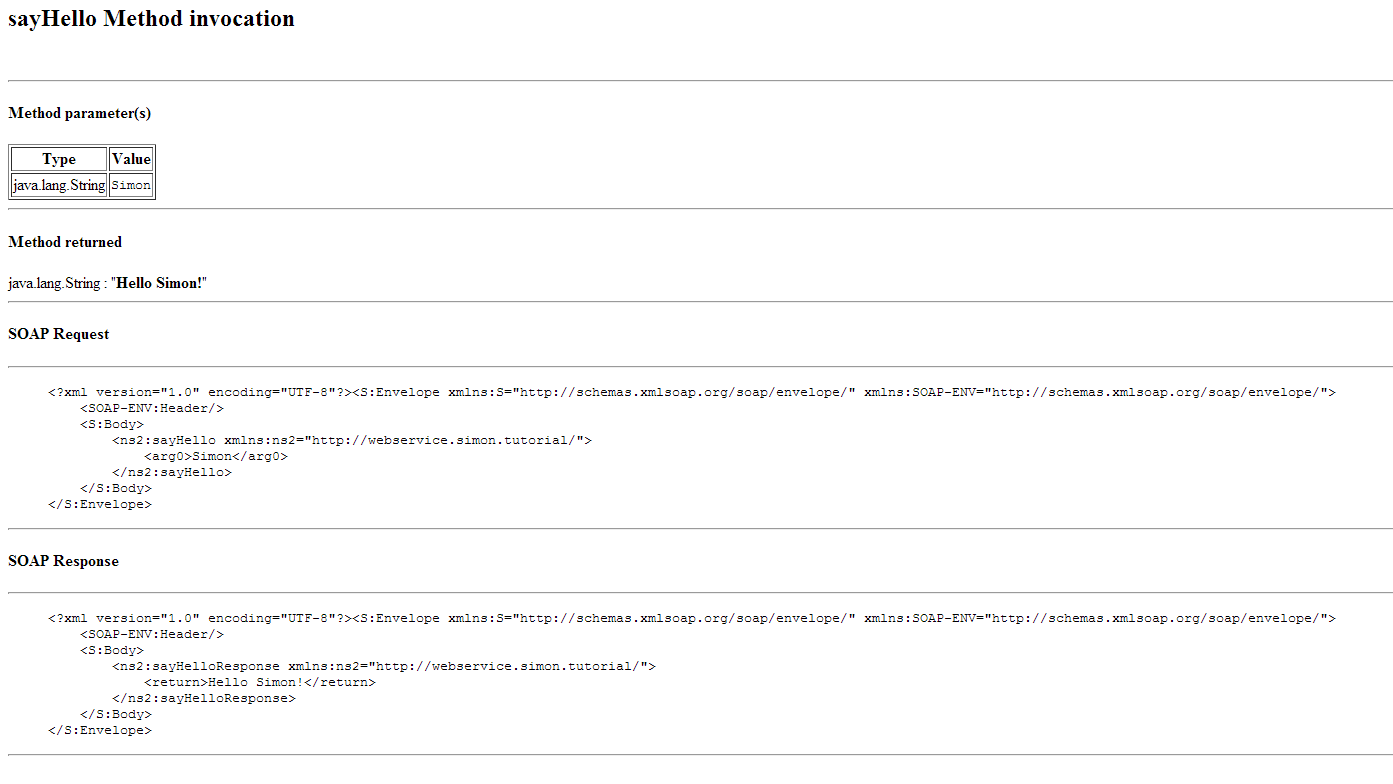Screen dimensions: 1393x784
Task: Click the Simon value cell in table
Action: point(131,185)
